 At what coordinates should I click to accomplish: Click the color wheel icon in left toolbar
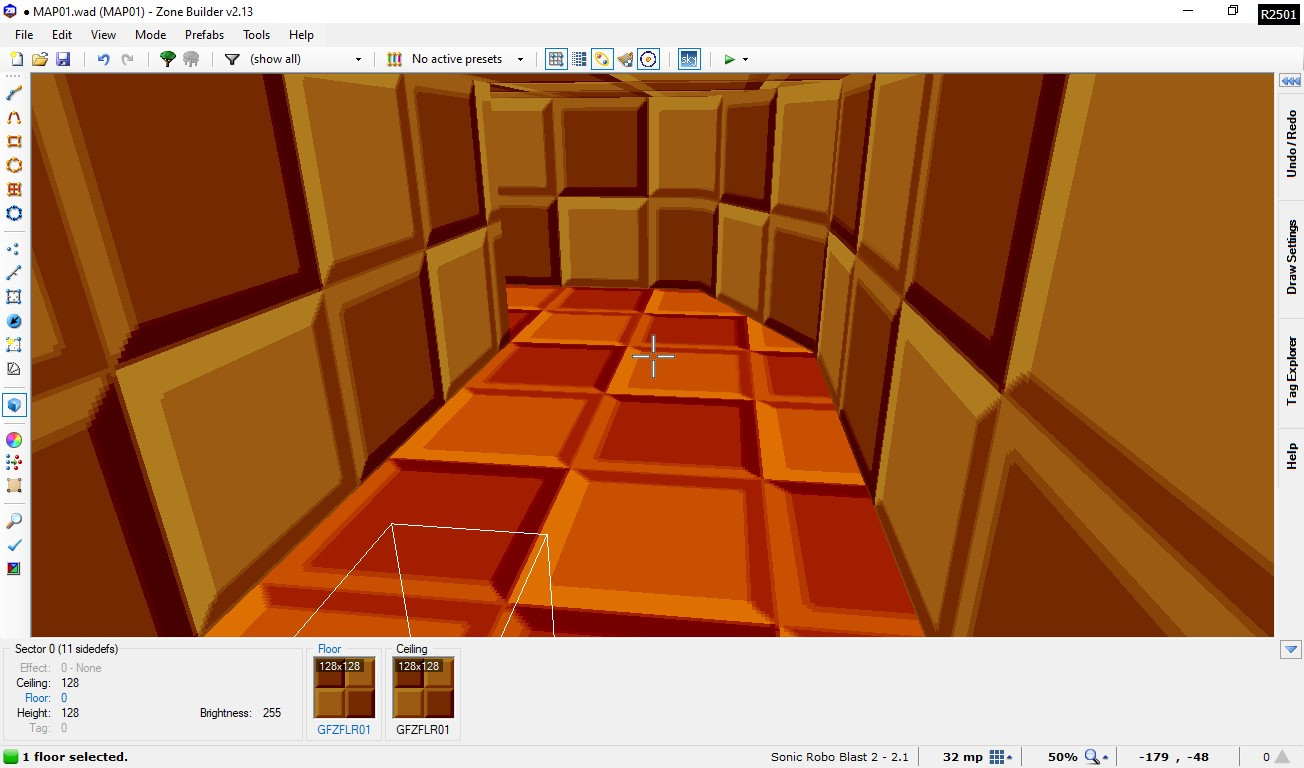click(14, 439)
